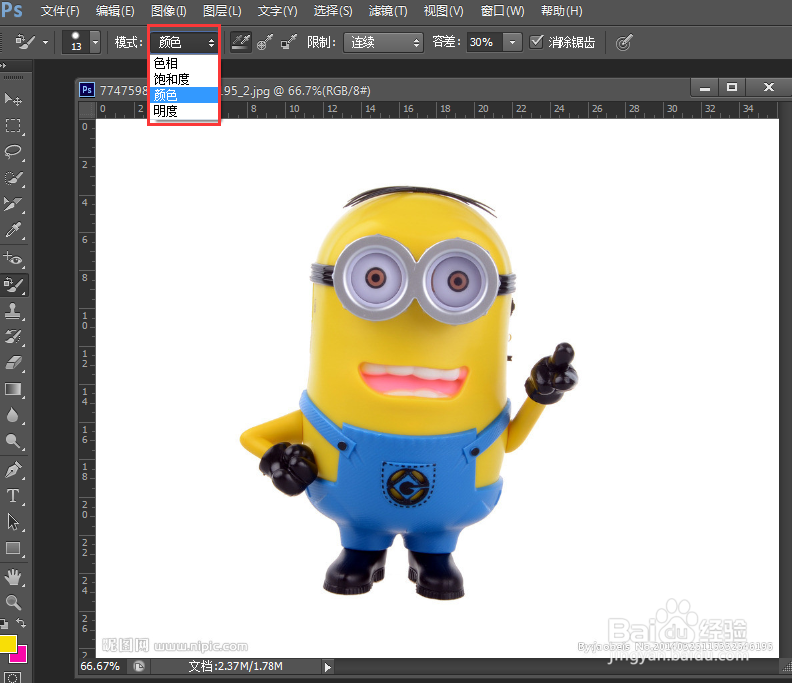The width and height of the screenshot is (792, 683).
Task: Reset default foreground and background colors
Action: [x=4, y=623]
